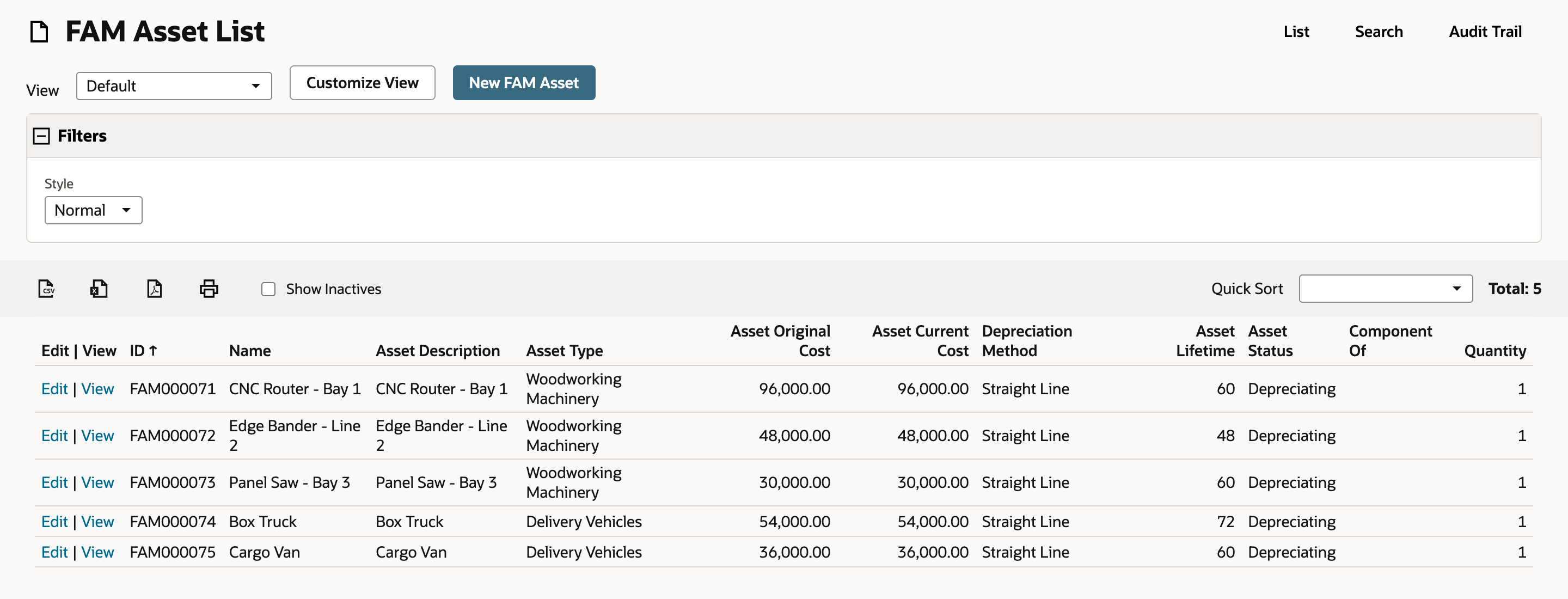Open the Style dropdown set to Normal
Viewport: 1568px width, 599px height.
[x=93, y=210]
